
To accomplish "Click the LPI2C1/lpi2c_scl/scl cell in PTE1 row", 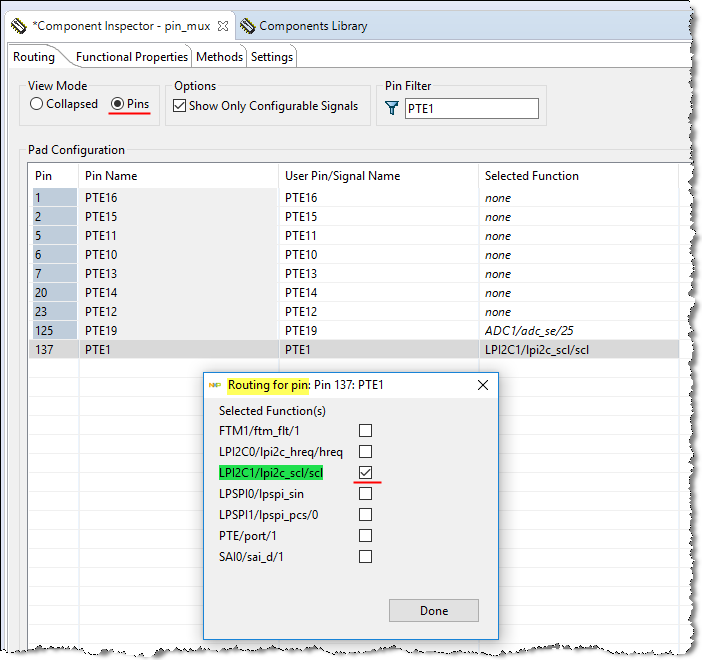I will pos(579,350).
